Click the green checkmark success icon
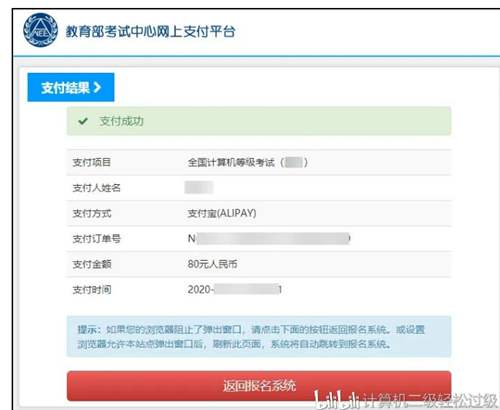Viewport: 500px width, 410px height. 83,121
